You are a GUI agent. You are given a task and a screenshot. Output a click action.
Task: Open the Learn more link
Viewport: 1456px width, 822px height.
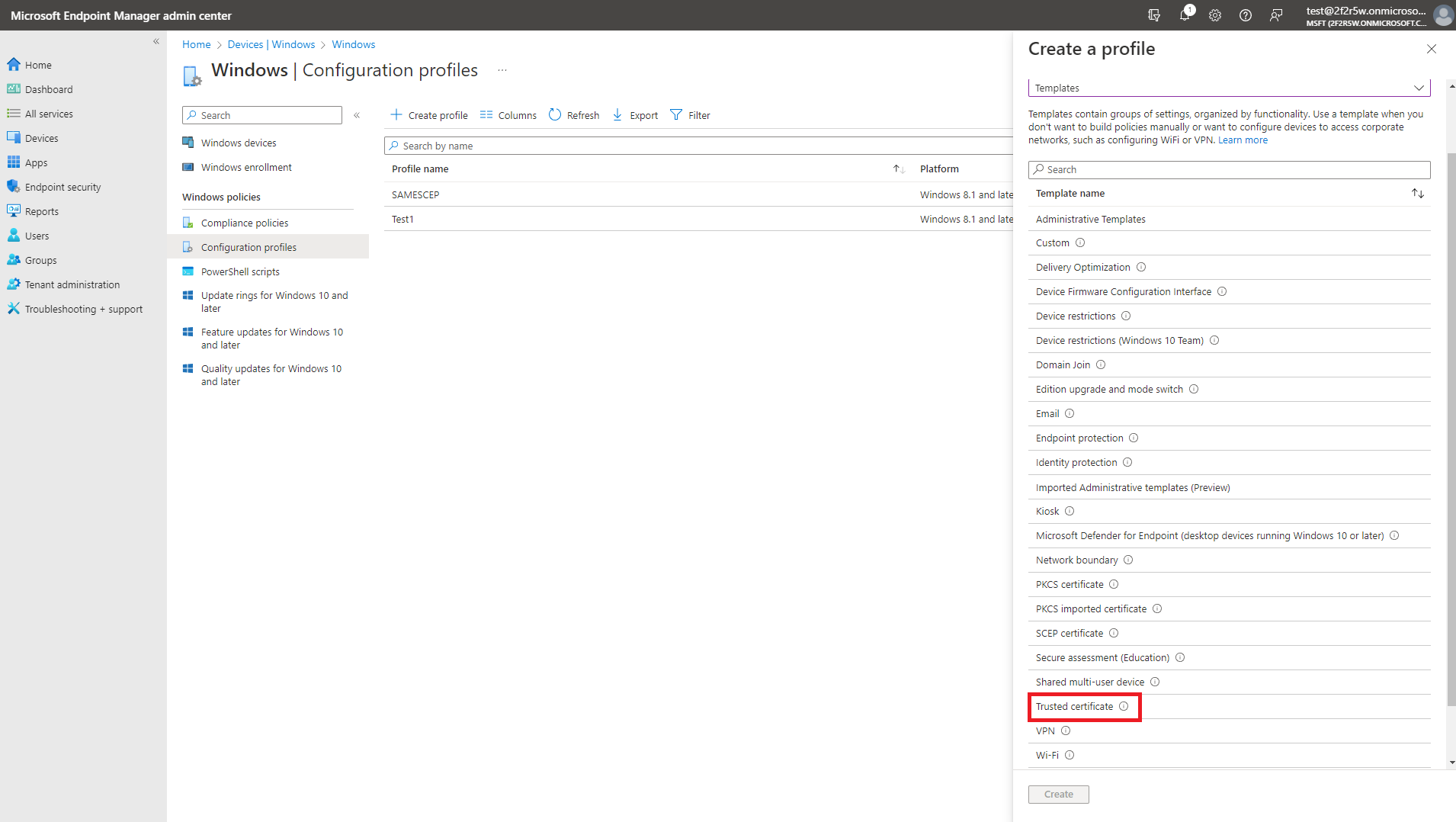1243,140
